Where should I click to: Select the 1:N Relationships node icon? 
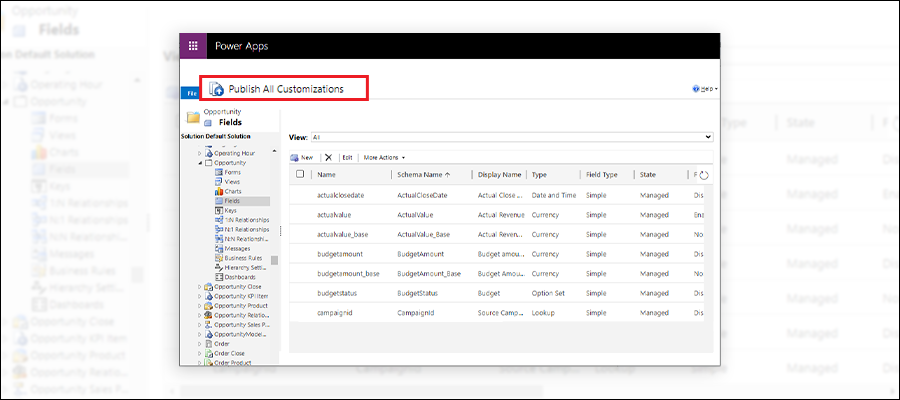pos(219,220)
